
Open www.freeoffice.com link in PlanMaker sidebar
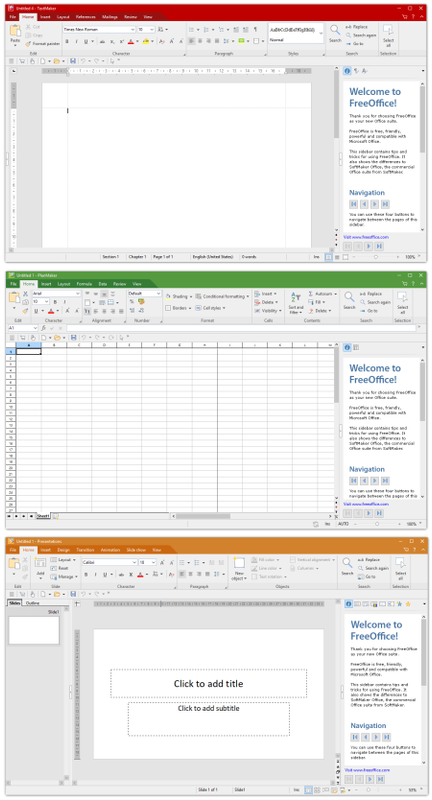tap(366, 504)
